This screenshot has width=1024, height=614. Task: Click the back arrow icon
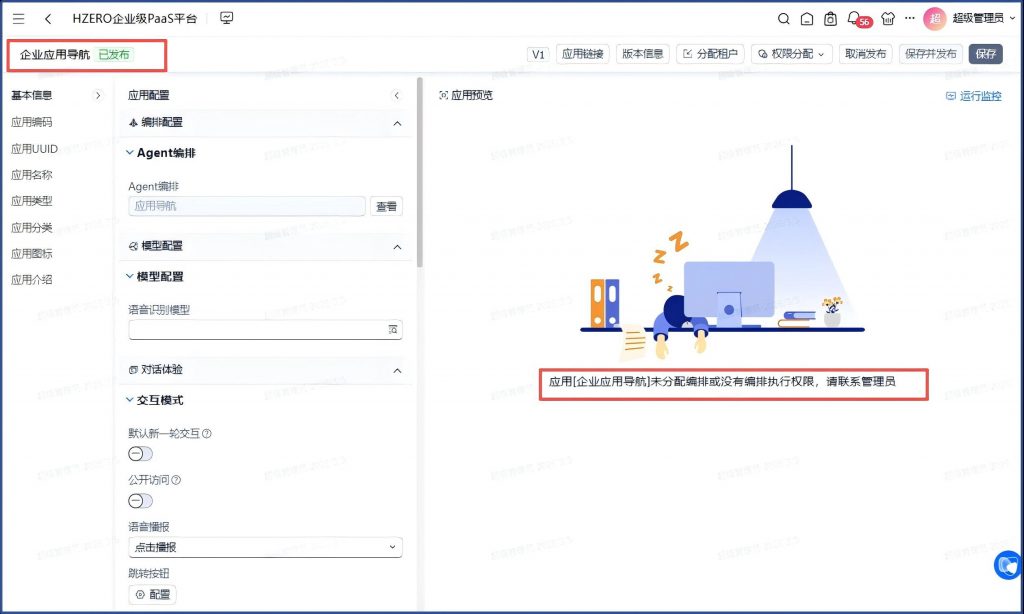[x=48, y=19]
